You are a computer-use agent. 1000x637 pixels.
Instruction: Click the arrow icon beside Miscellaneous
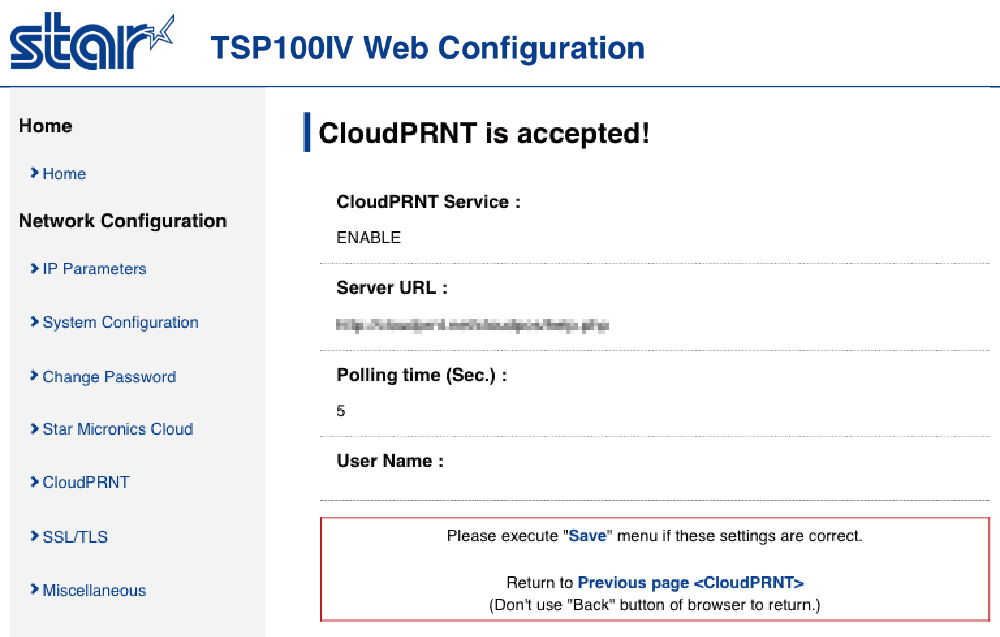[x=34, y=591]
